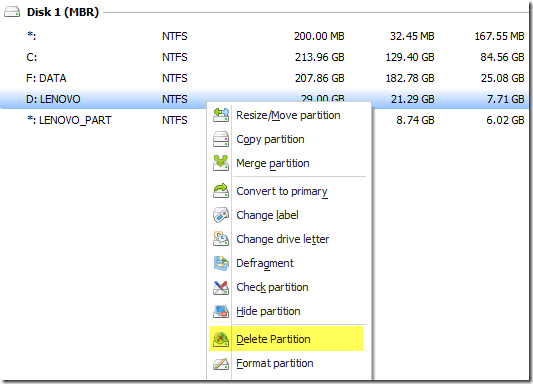
Task: Click the Hide partition icon
Action: [x=221, y=311]
